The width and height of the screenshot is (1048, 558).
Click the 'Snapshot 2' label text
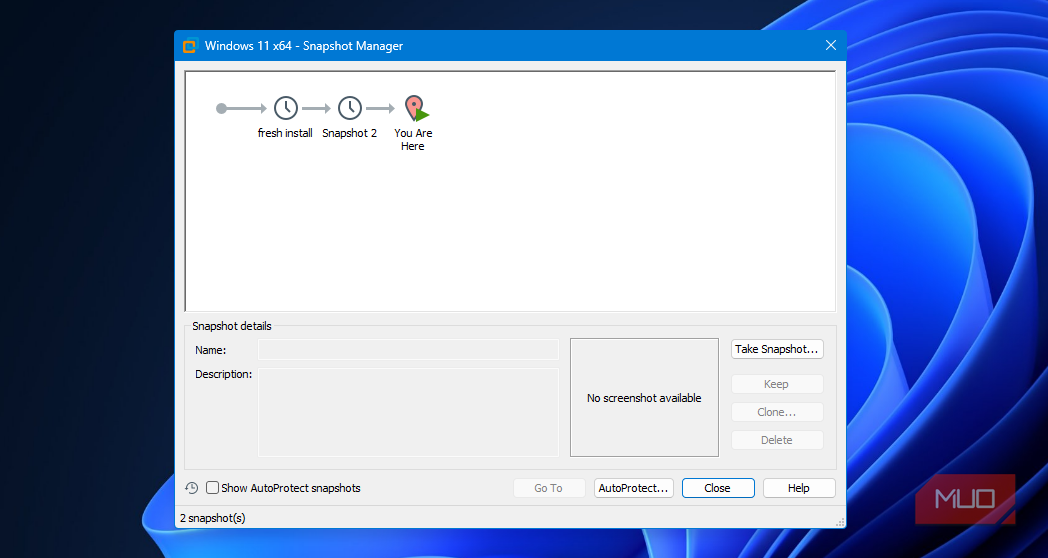point(350,133)
